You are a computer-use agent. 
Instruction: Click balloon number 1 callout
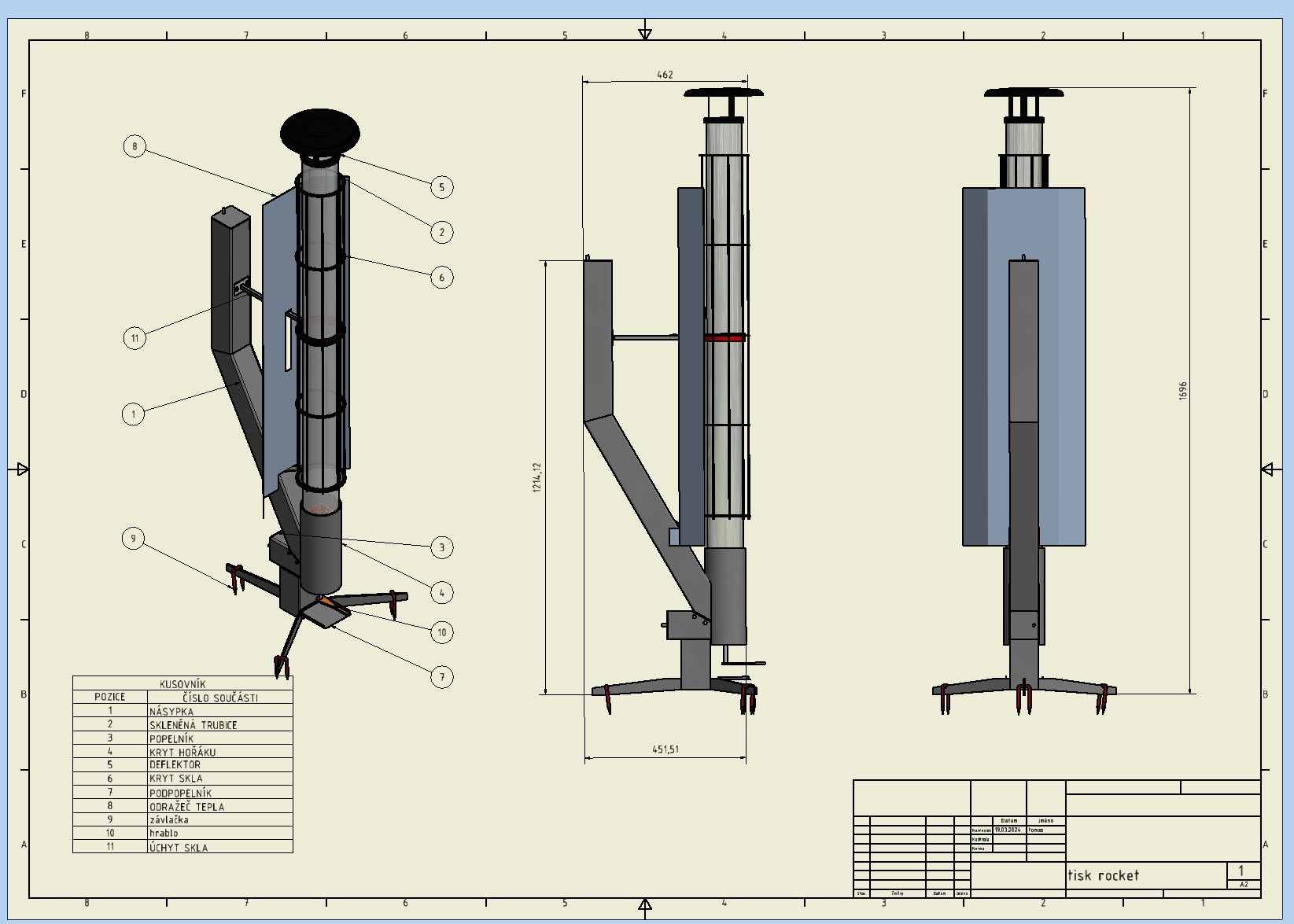pos(134,414)
